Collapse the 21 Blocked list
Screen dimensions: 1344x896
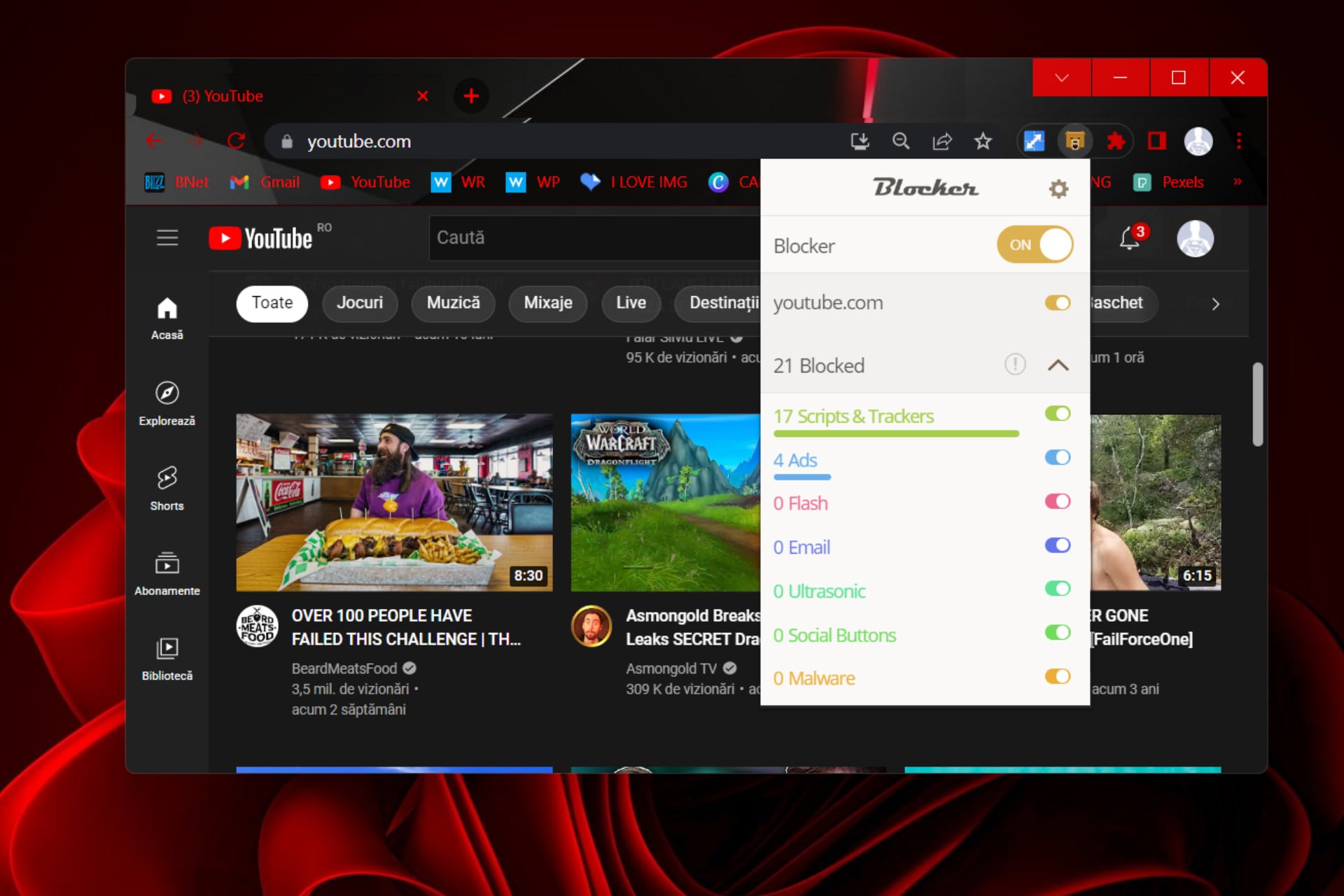click(x=1058, y=365)
